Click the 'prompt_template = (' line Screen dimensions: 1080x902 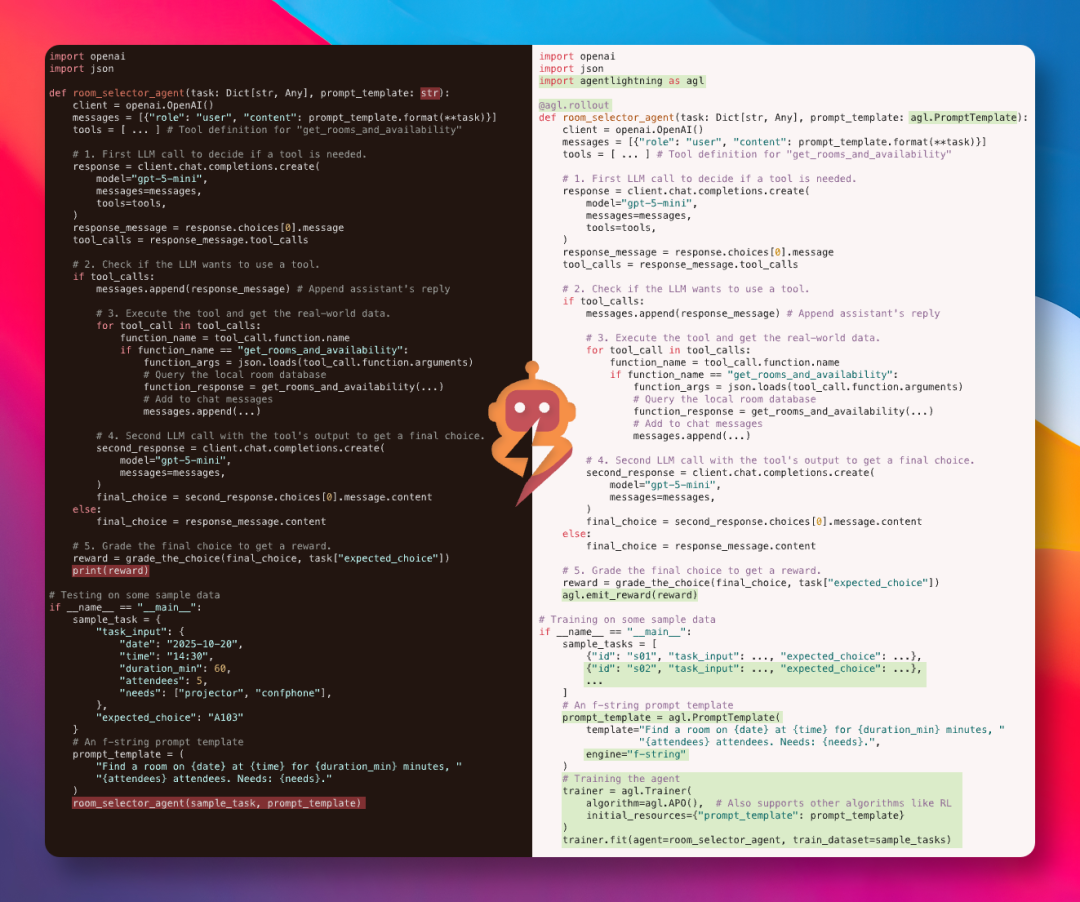pos(128,755)
